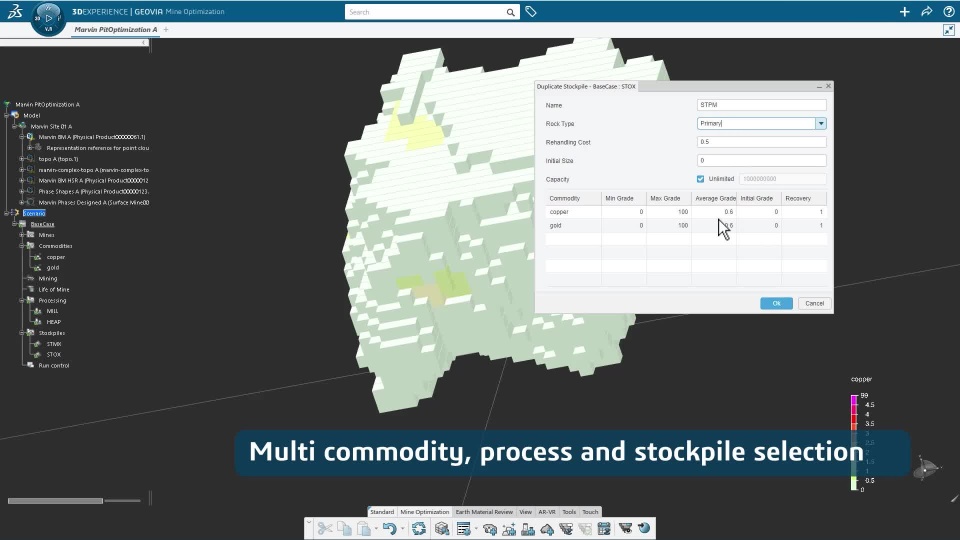Click the Rehandling Cost field
This screenshot has width=960, height=540.
(762, 142)
